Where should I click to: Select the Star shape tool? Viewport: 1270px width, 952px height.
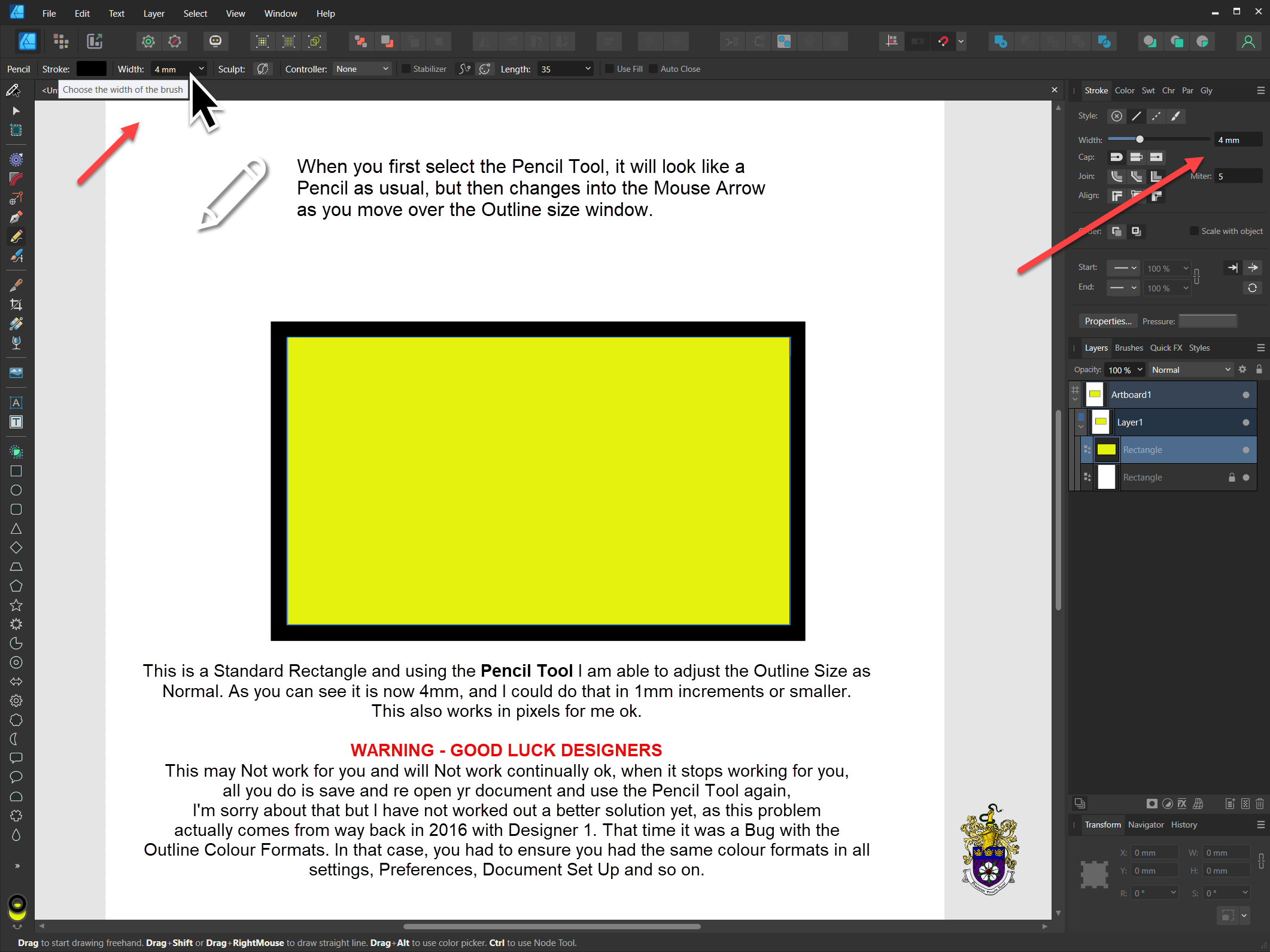pyautogui.click(x=16, y=605)
